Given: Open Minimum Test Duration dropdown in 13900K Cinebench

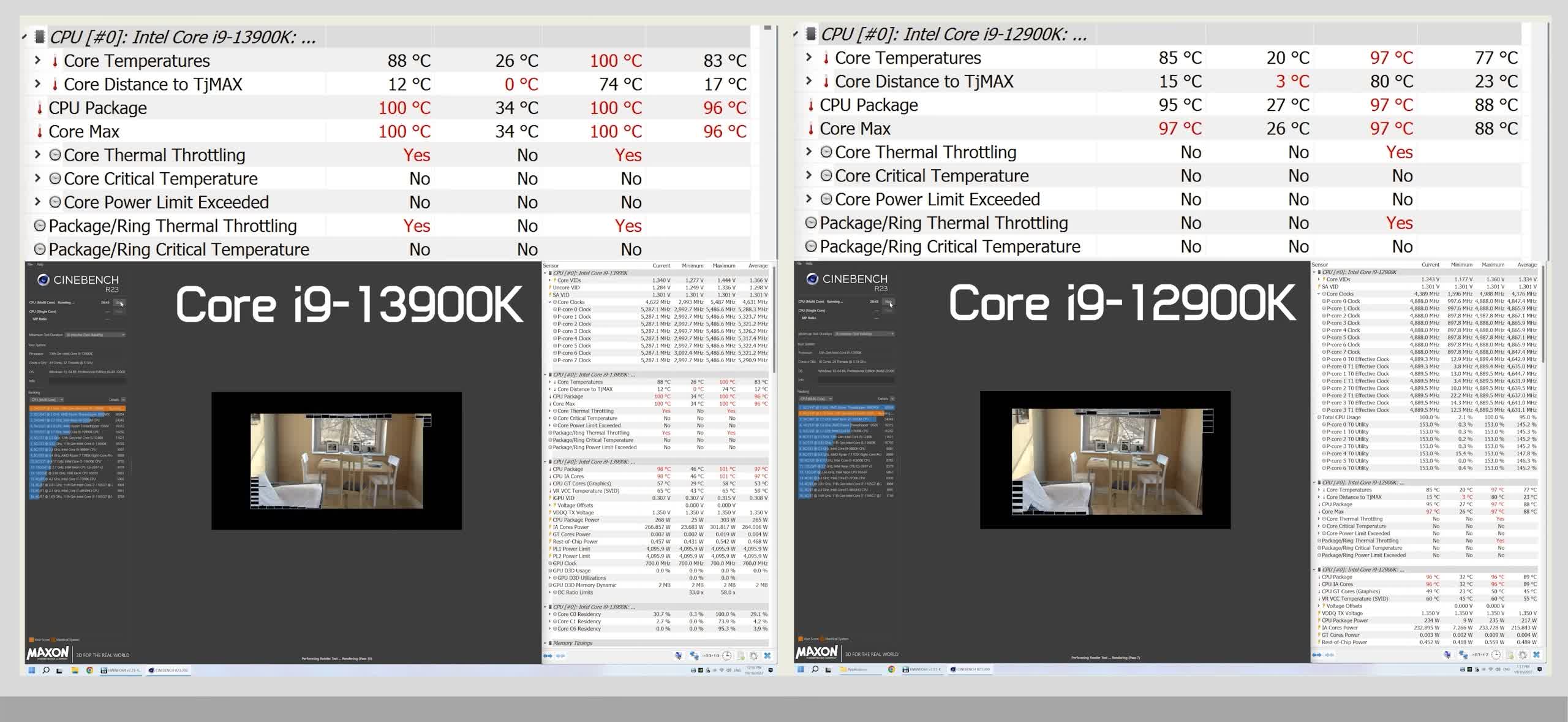Looking at the screenshot, I should click(x=96, y=335).
